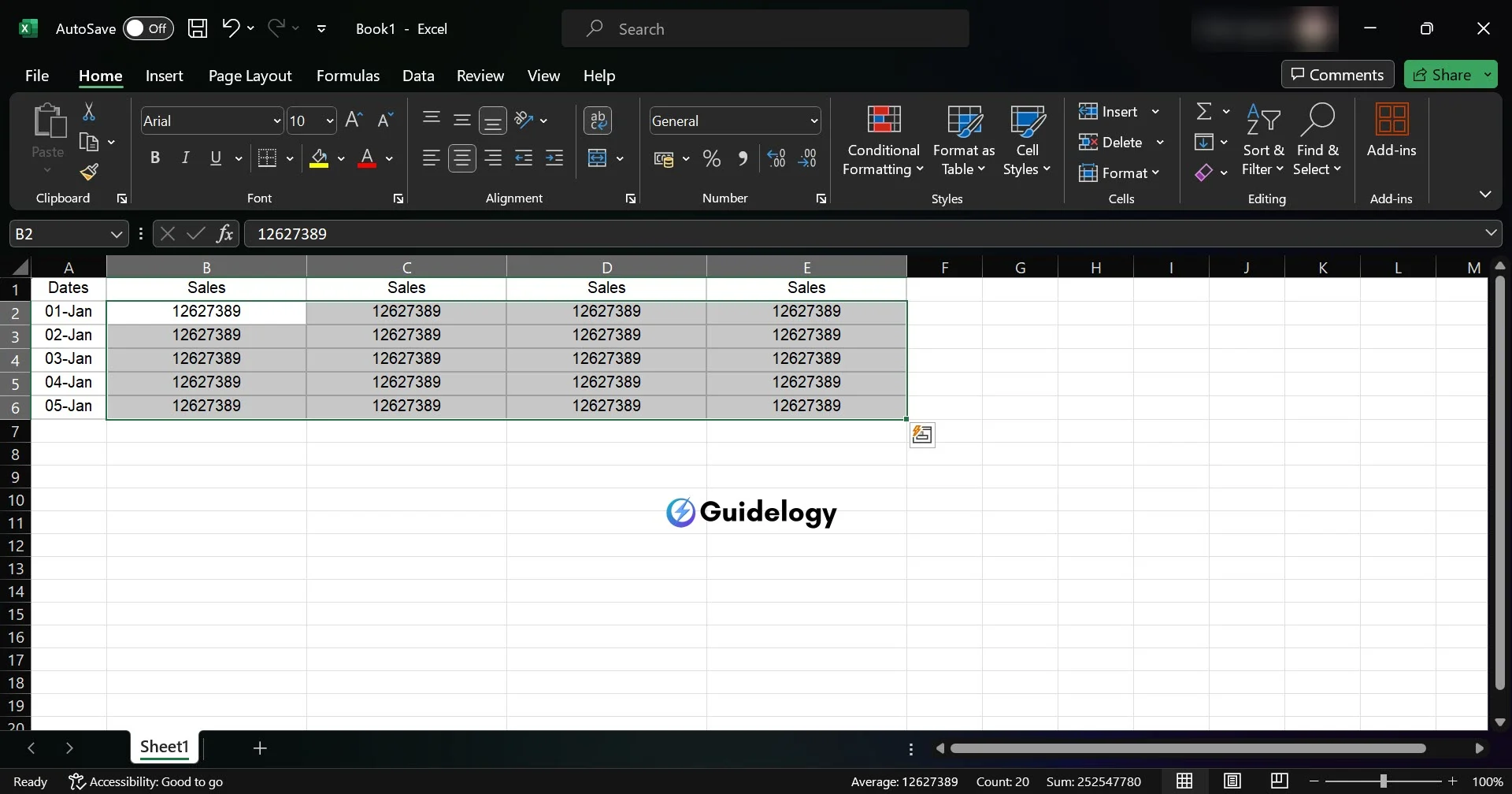Apply Percent Style format

[x=712, y=159]
